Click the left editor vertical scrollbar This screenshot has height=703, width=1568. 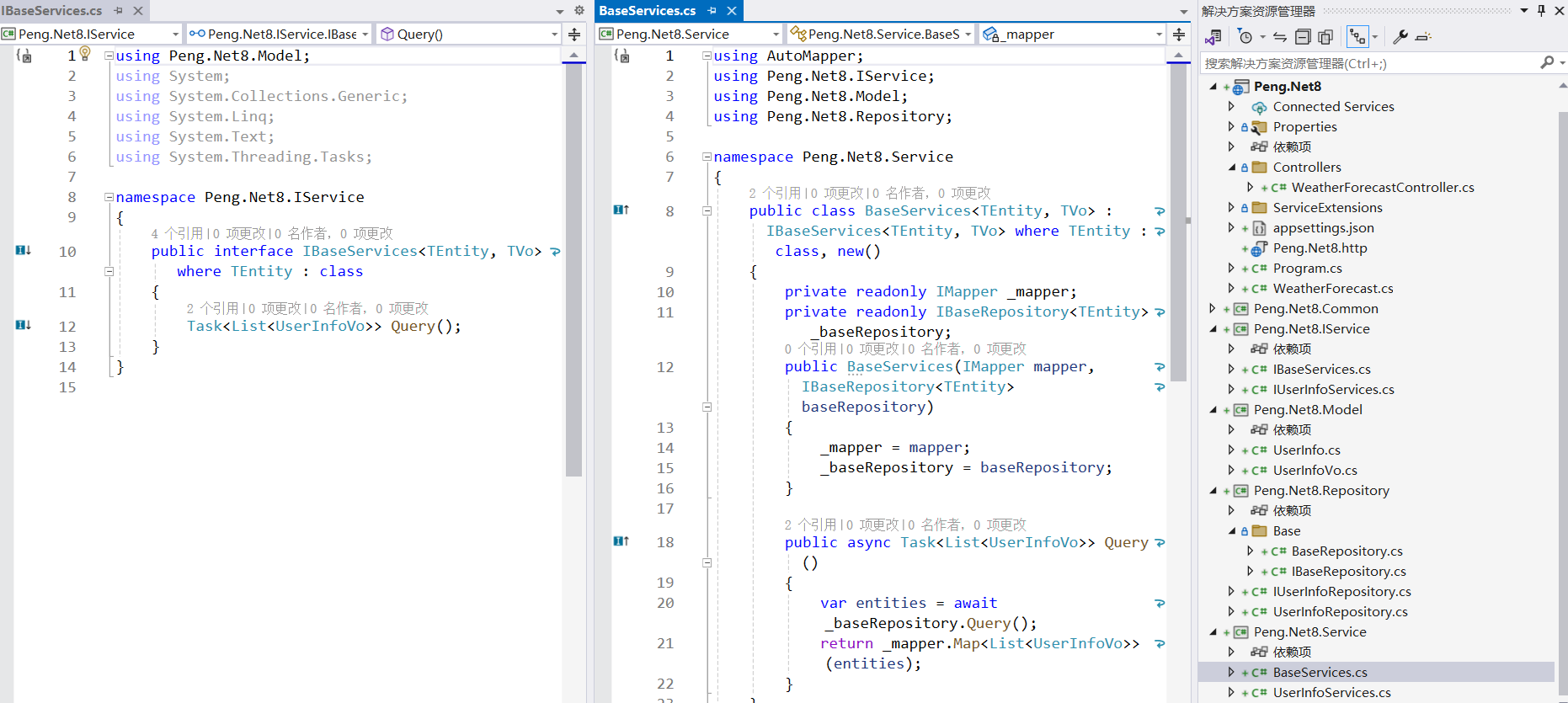(x=573, y=269)
